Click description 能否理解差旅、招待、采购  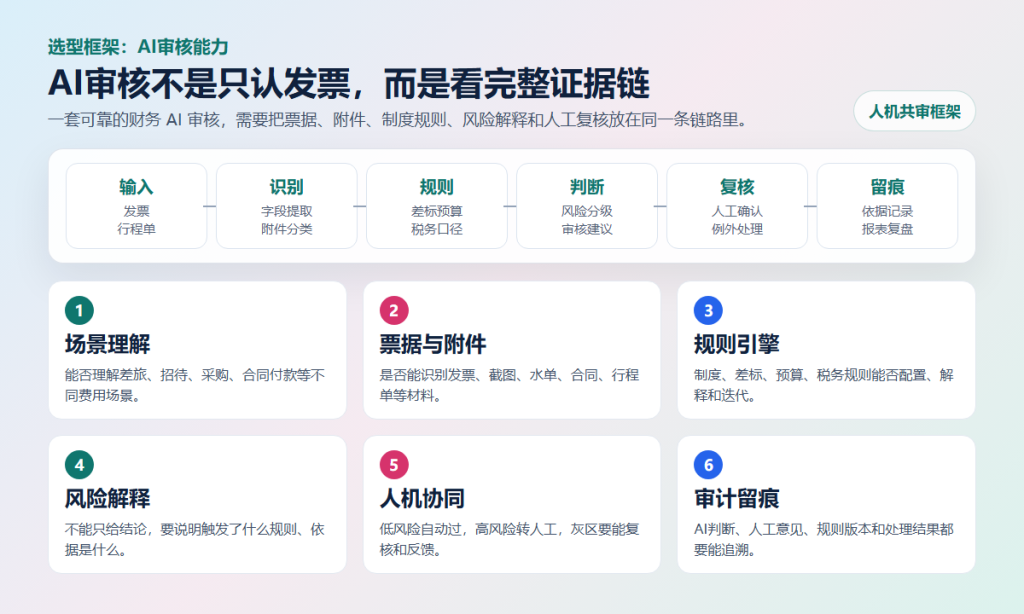(195, 385)
